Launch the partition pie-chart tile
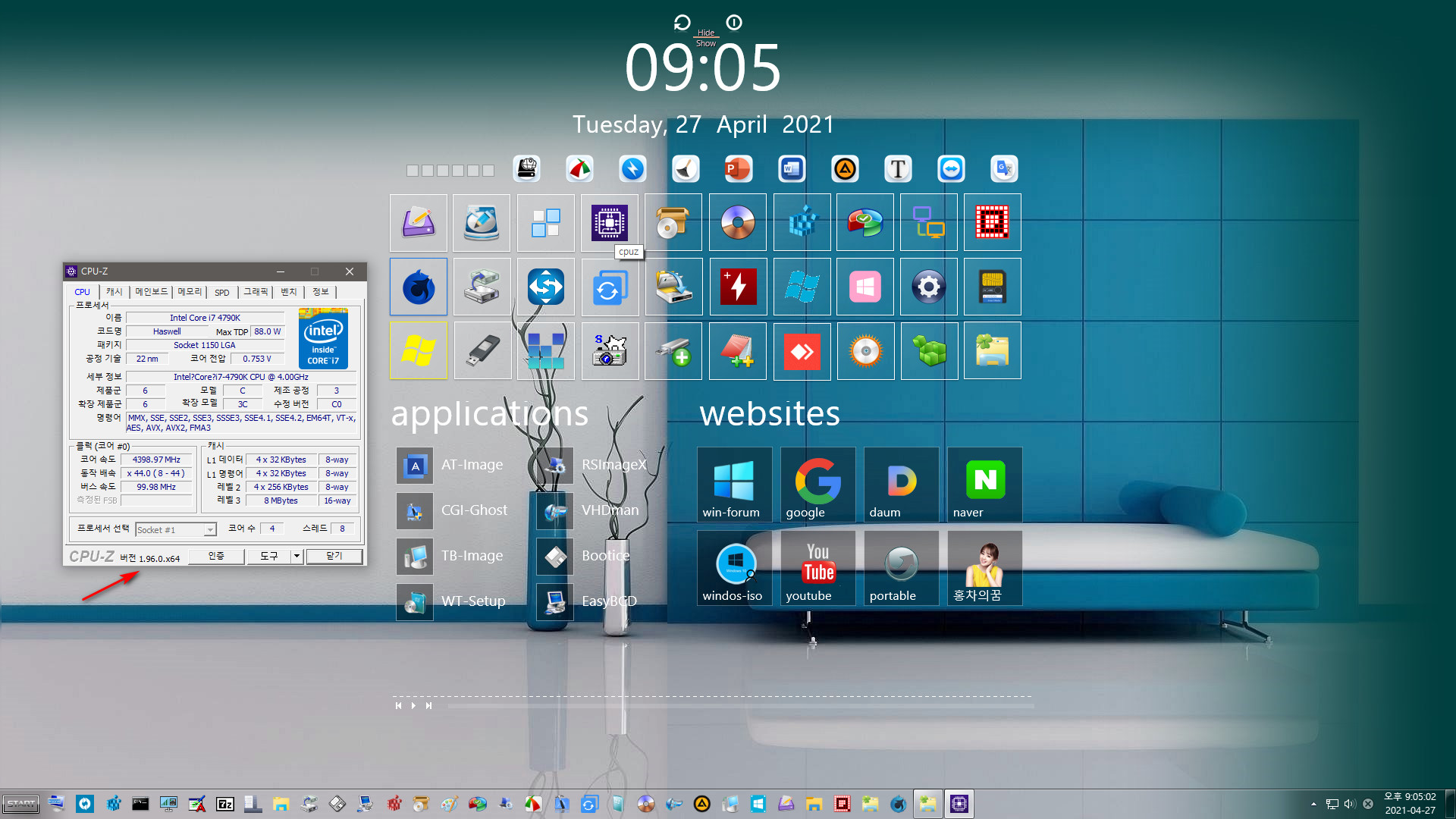The height and width of the screenshot is (819, 1456). tap(865, 223)
